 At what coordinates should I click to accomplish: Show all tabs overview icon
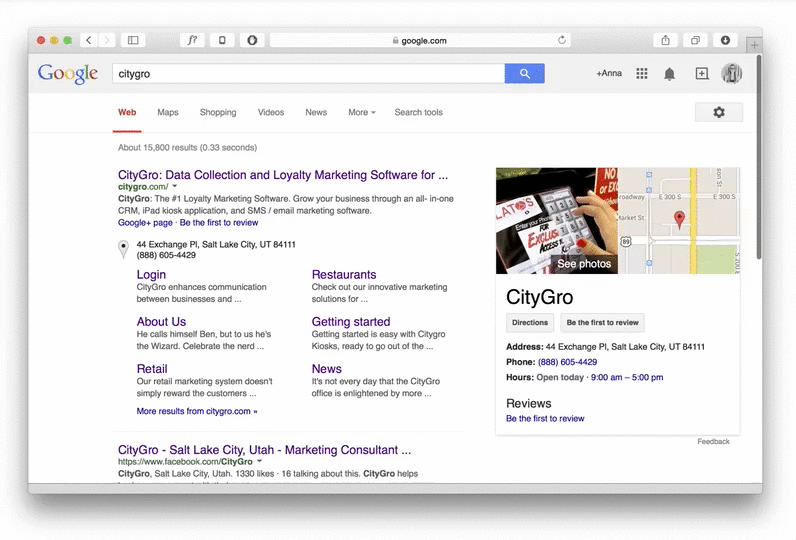[x=695, y=40]
